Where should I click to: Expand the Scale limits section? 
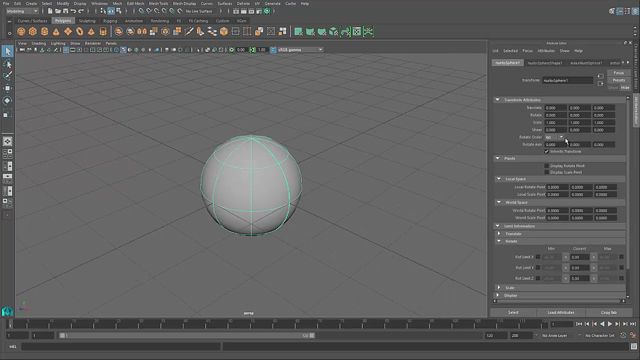(x=499, y=287)
